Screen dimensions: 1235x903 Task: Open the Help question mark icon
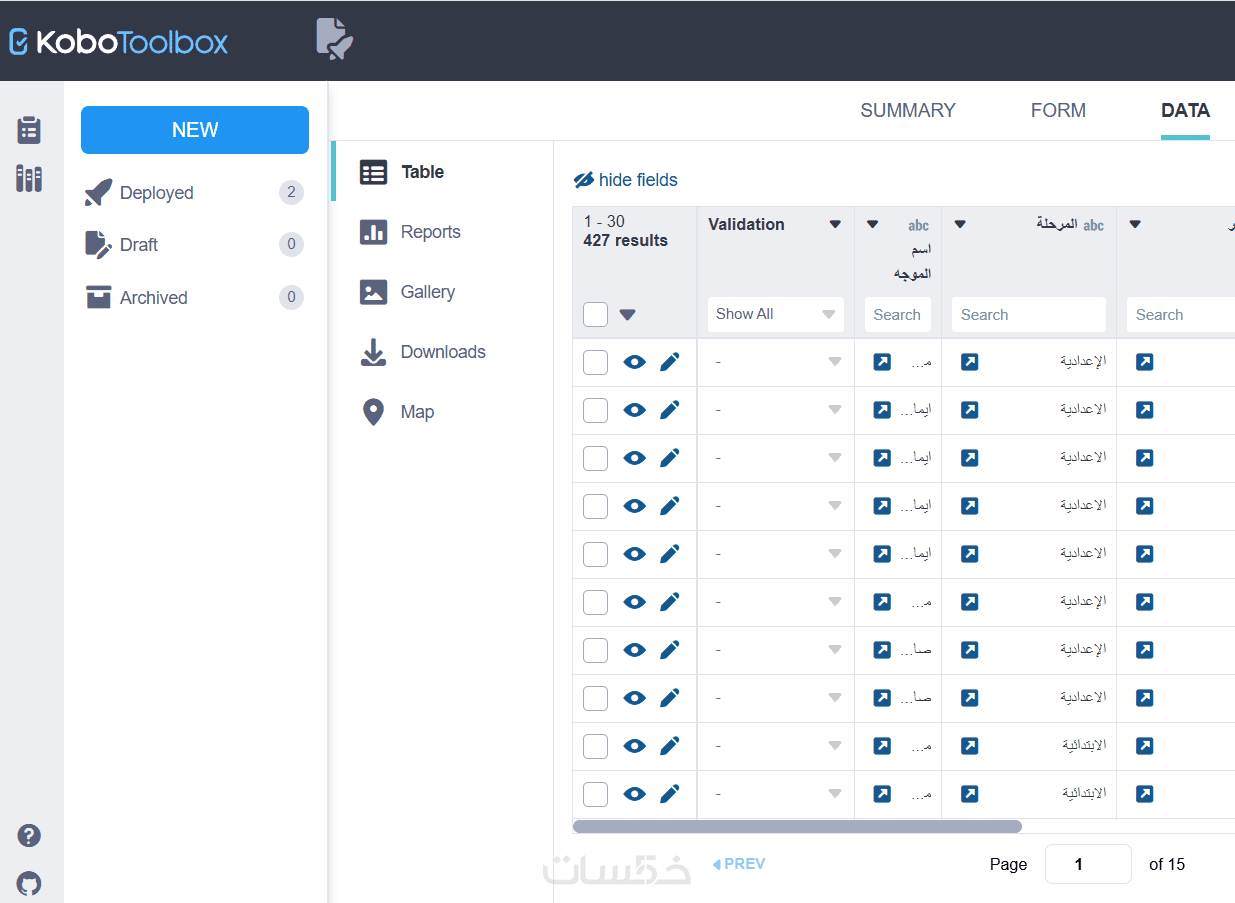29,835
